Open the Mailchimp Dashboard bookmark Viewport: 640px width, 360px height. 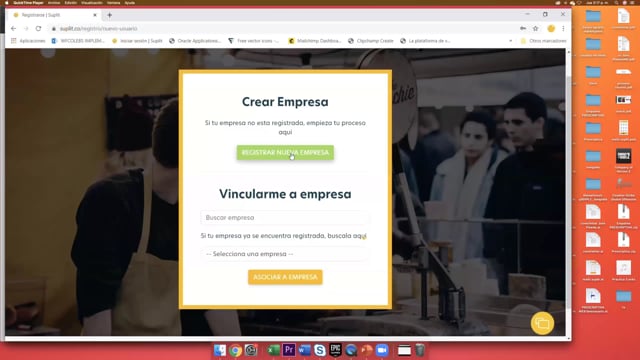[315, 41]
